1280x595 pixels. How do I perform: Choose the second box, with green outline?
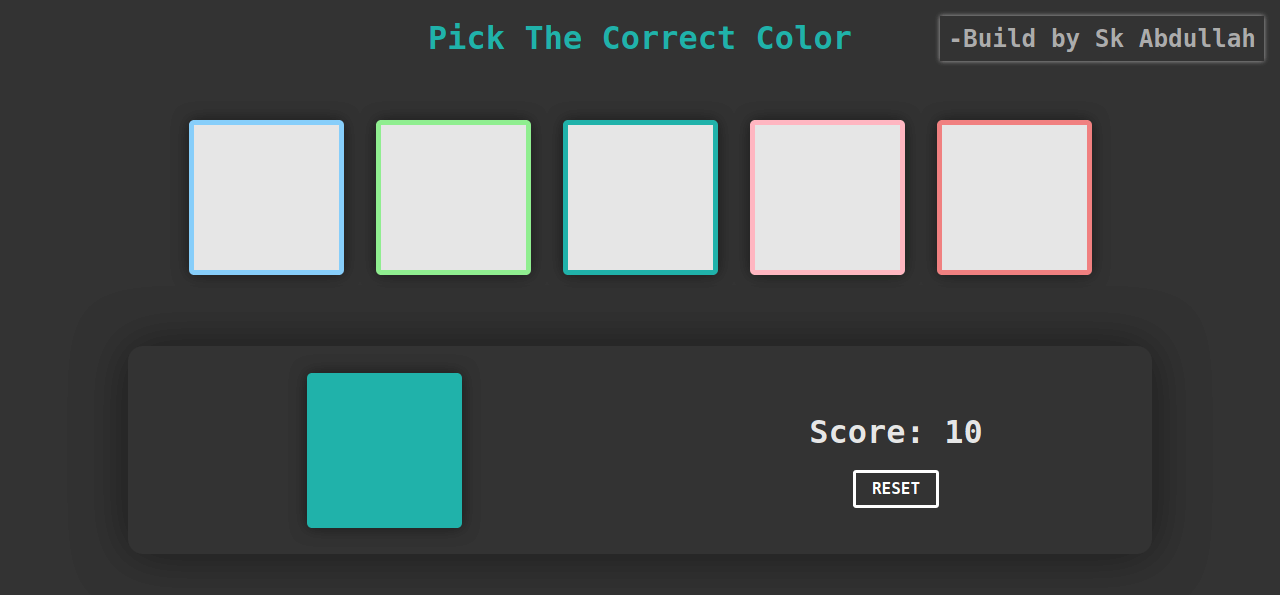453,197
